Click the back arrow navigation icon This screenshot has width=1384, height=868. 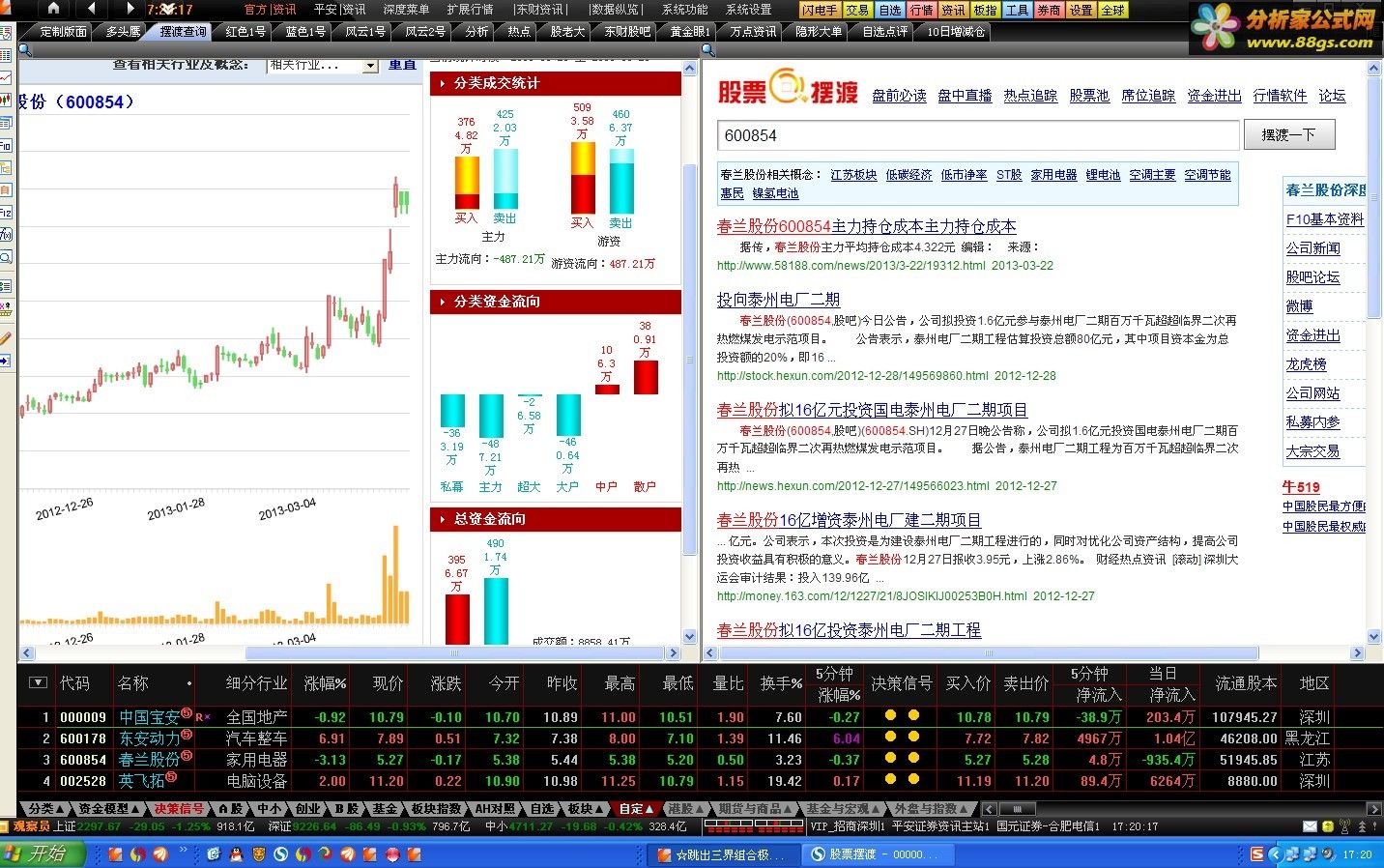[x=92, y=9]
